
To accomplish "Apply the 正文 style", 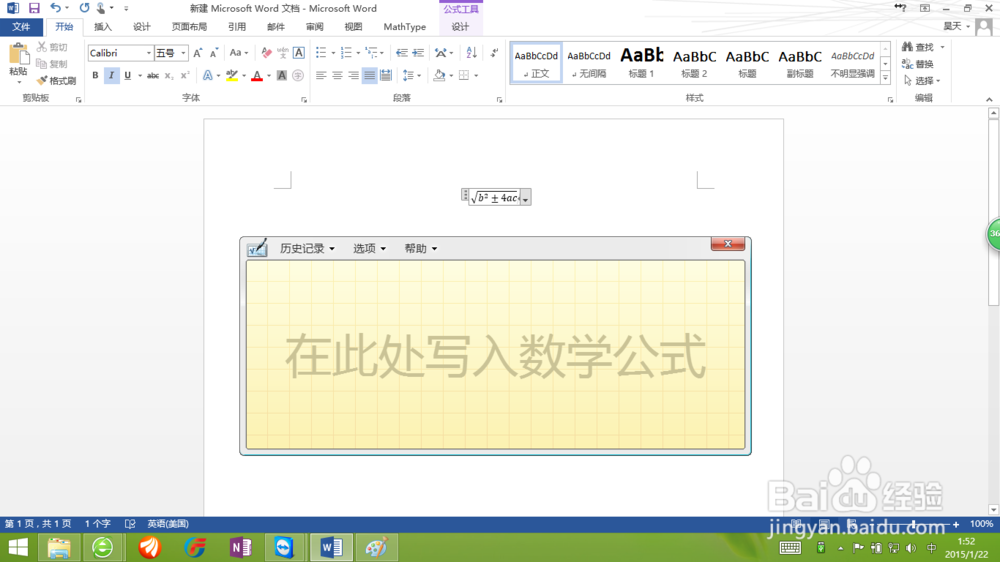I will pyautogui.click(x=536, y=63).
